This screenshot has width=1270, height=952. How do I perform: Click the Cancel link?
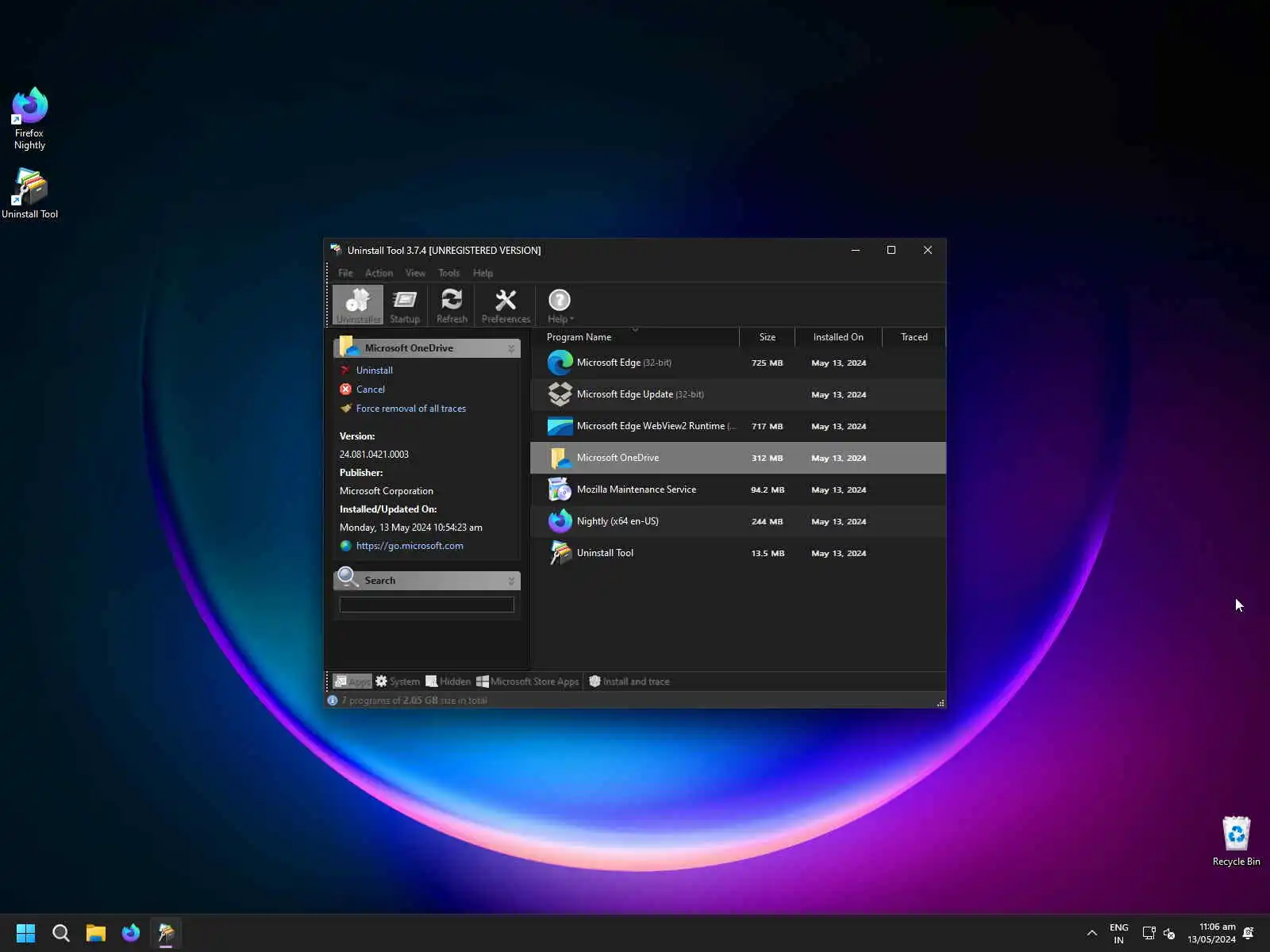coord(371,390)
